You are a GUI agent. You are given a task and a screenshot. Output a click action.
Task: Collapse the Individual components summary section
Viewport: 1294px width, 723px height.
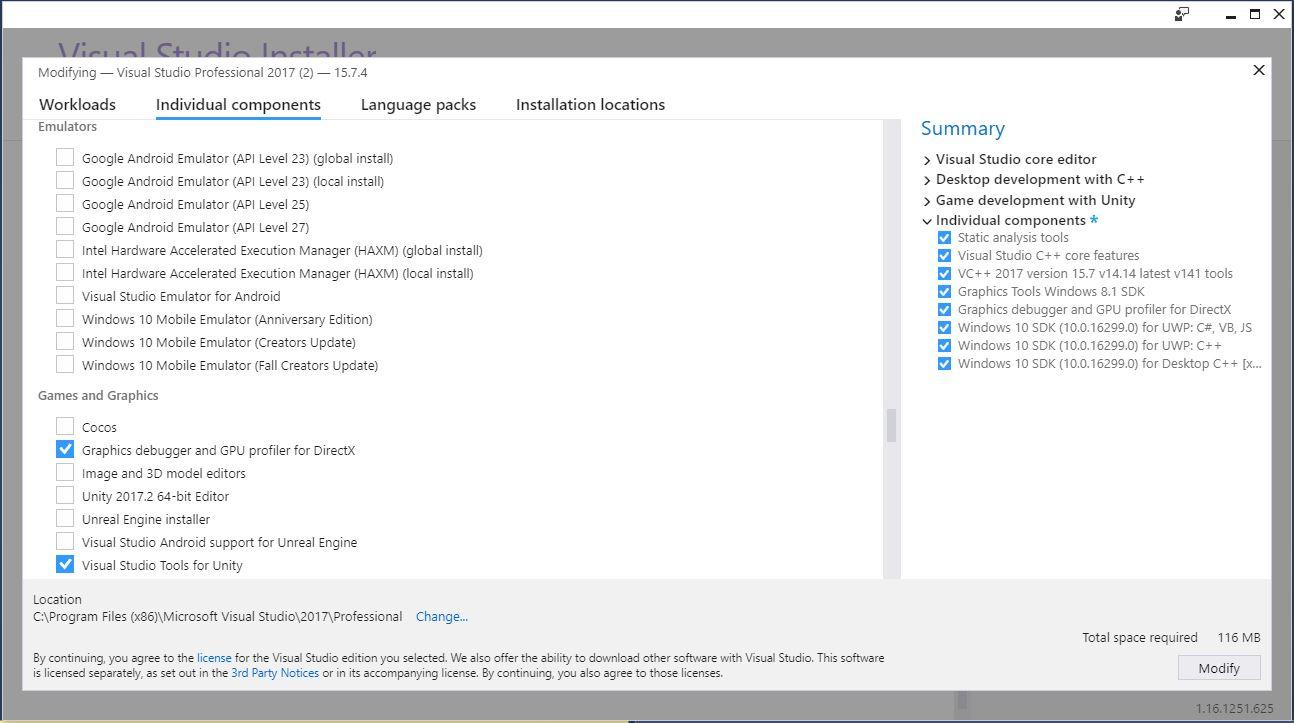click(927, 220)
